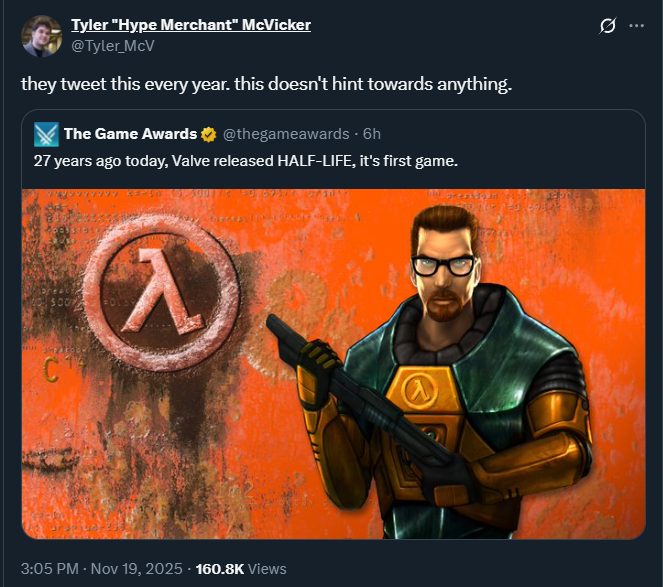Open Tyler "Hype Merchant" McVicker name link
Screen dimensions: 663x587
click(191, 25)
